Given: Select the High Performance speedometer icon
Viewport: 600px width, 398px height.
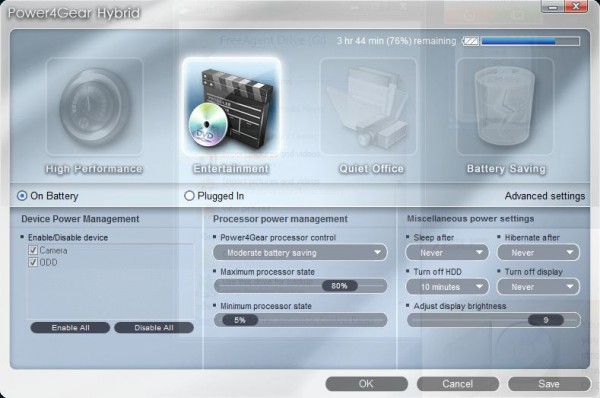Looking at the screenshot, I should point(94,106).
